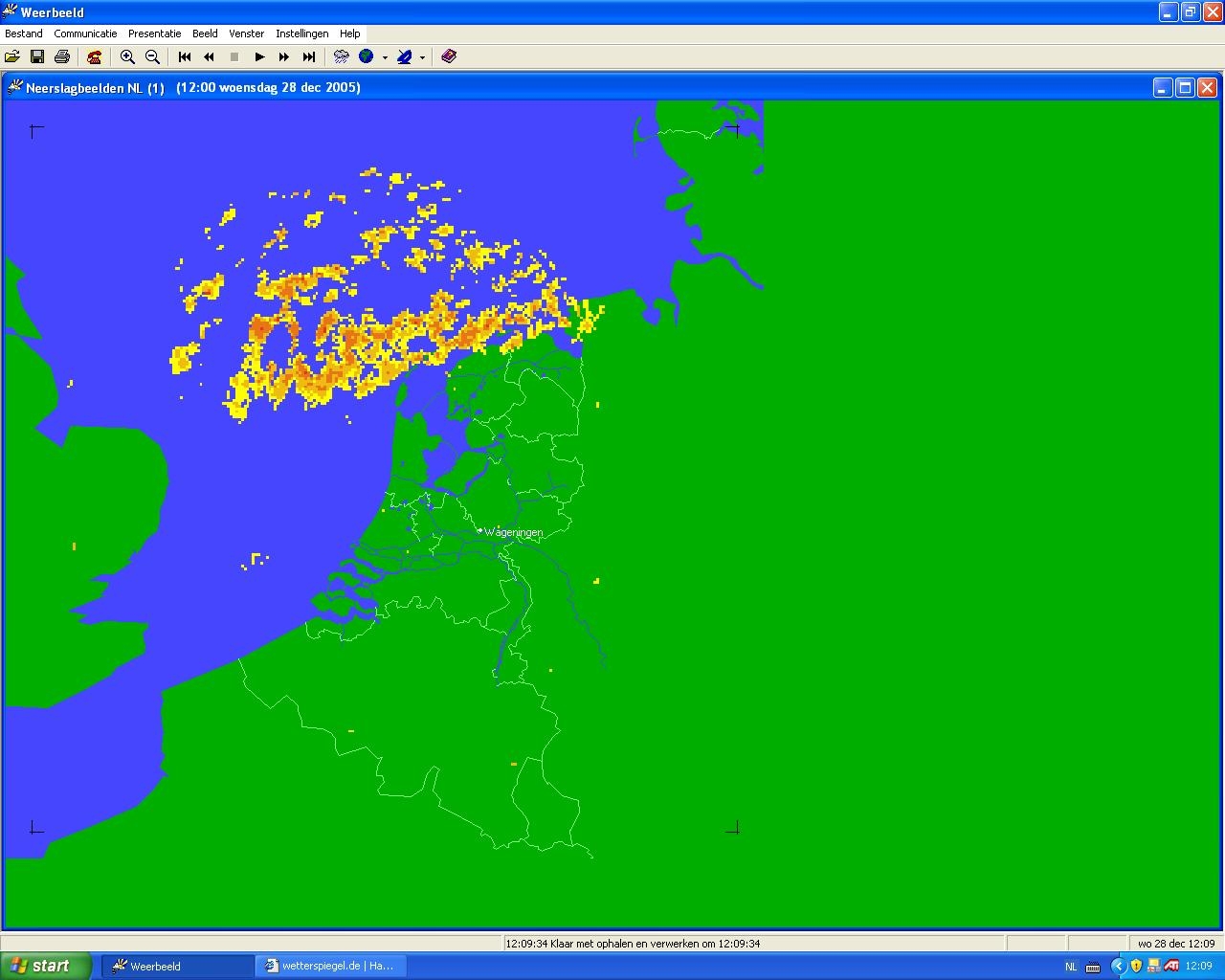The height and width of the screenshot is (980, 1225).
Task: Open the Instellingen menu
Action: click(301, 33)
